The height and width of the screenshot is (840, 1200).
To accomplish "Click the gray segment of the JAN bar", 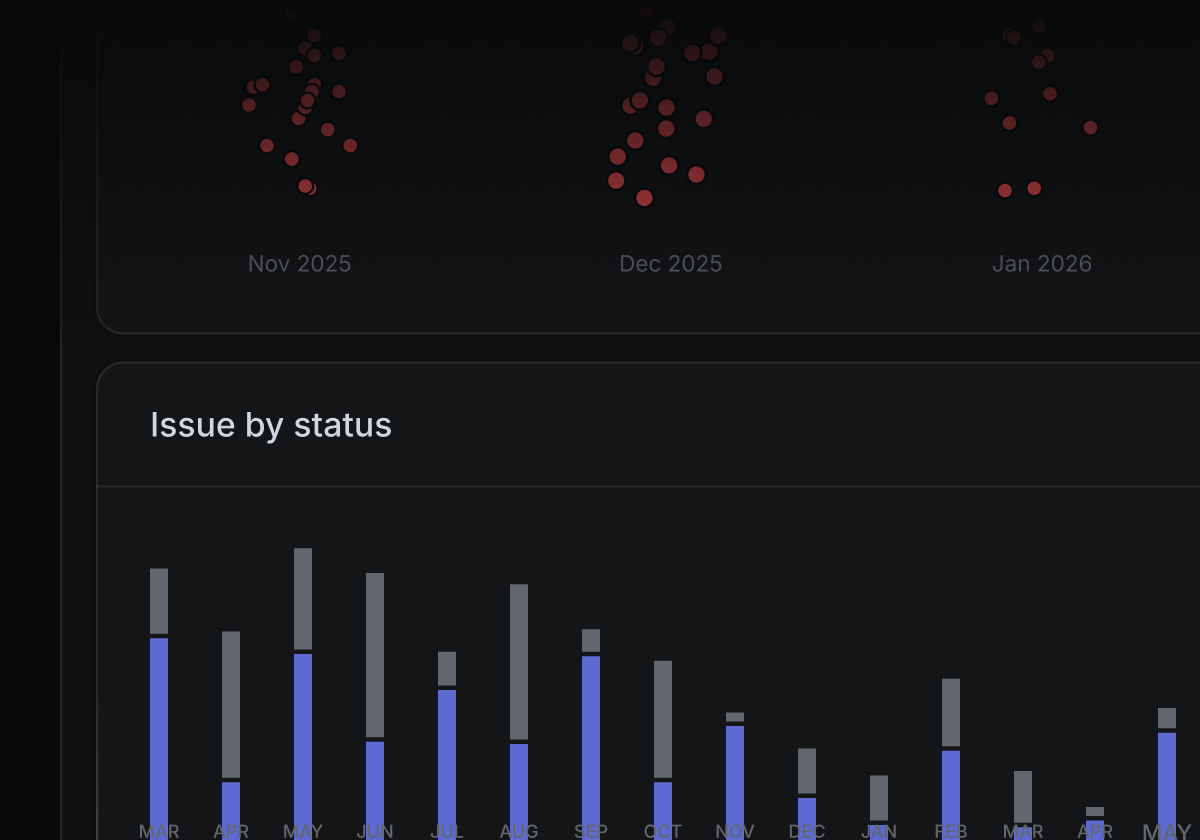I will (879, 797).
